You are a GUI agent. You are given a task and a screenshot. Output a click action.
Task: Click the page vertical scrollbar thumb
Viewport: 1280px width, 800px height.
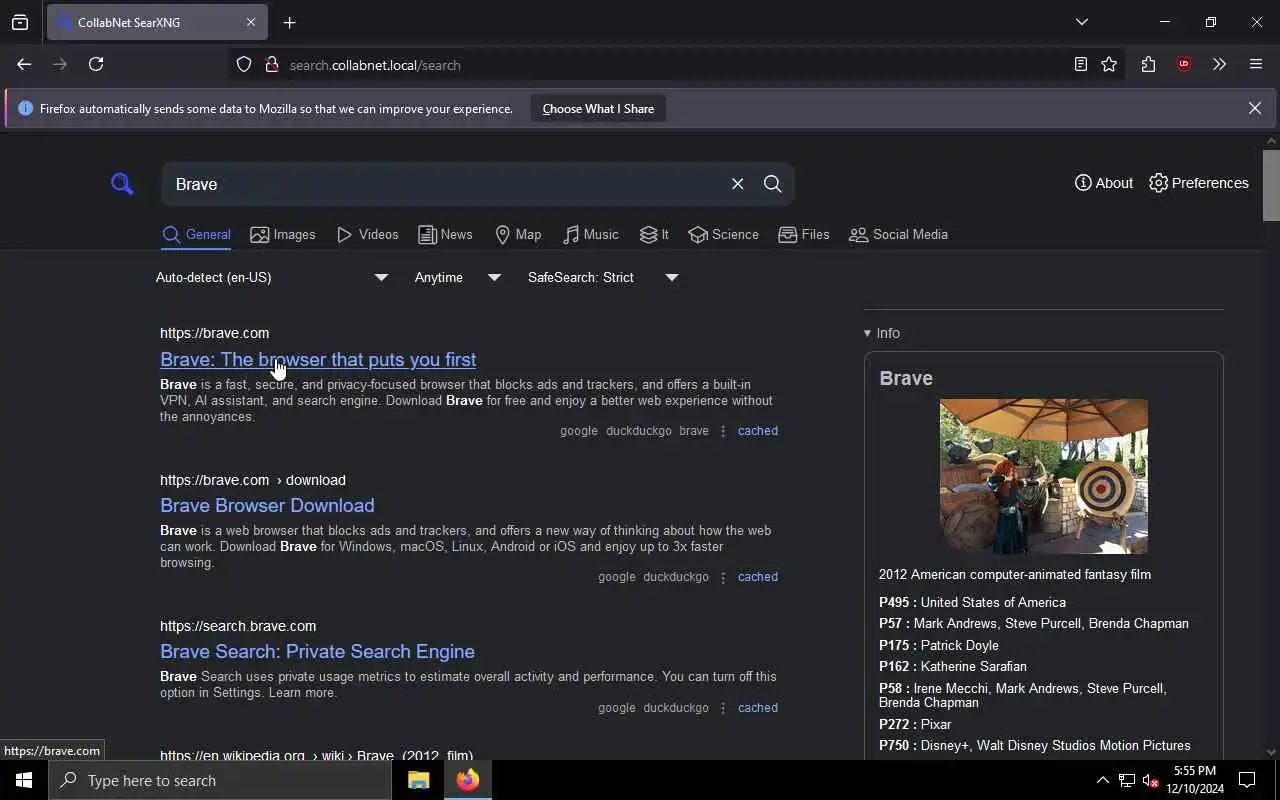1271,185
